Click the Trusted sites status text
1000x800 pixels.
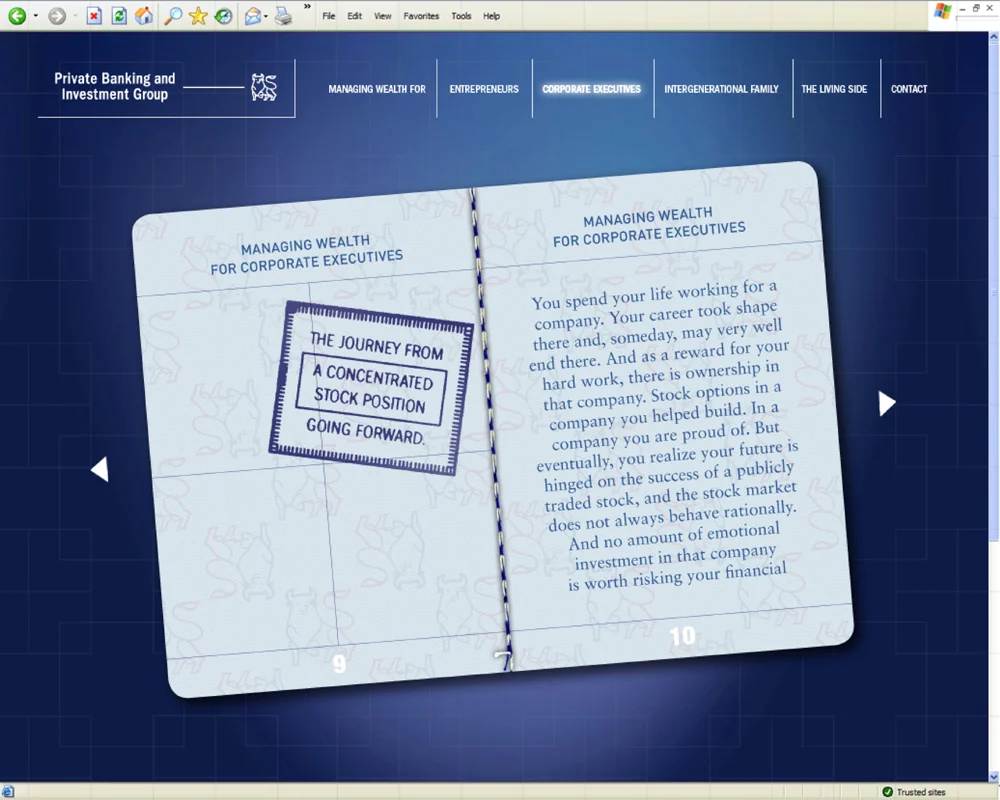tap(921, 792)
